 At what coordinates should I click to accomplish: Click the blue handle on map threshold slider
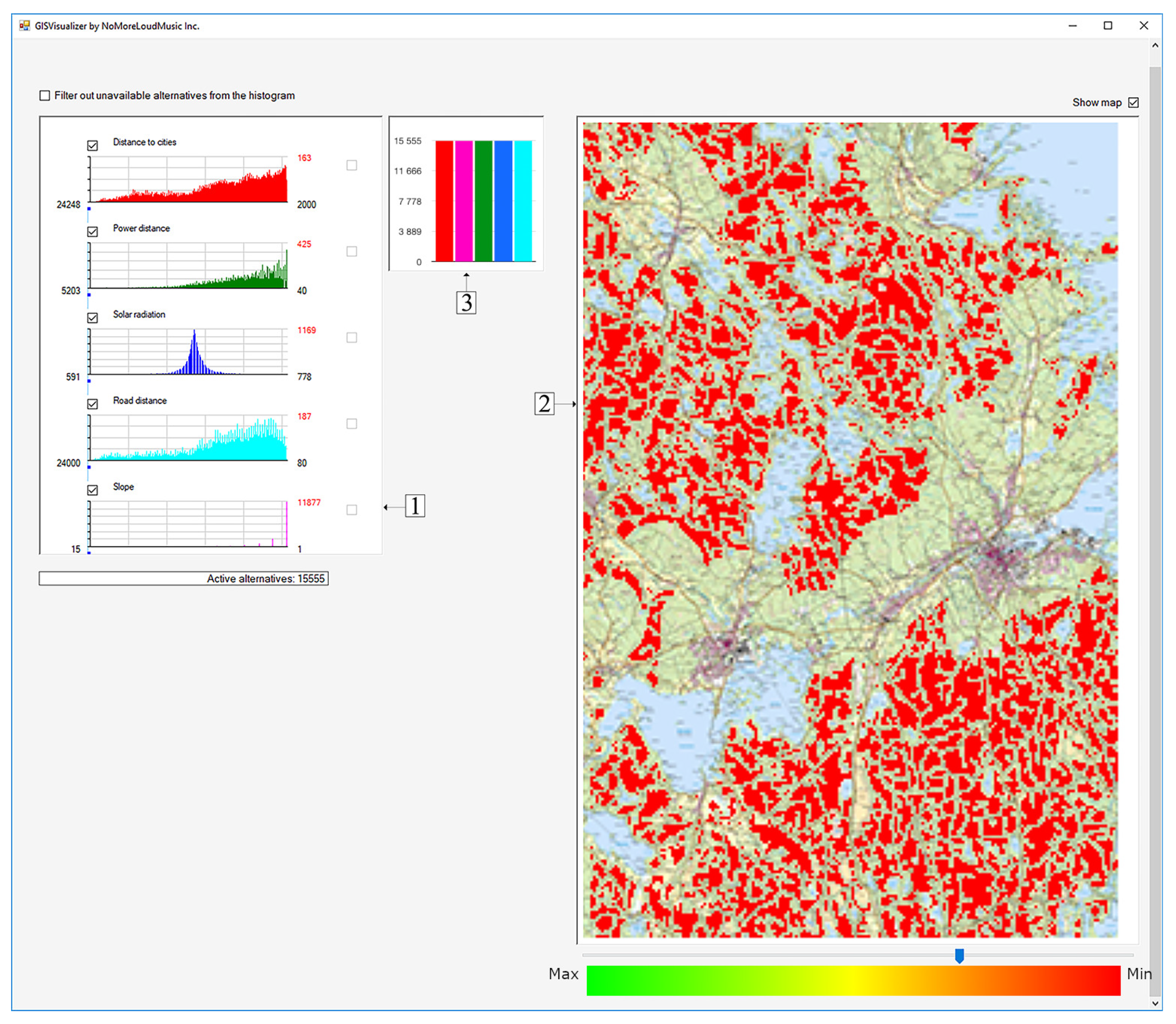tap(960, 955)
